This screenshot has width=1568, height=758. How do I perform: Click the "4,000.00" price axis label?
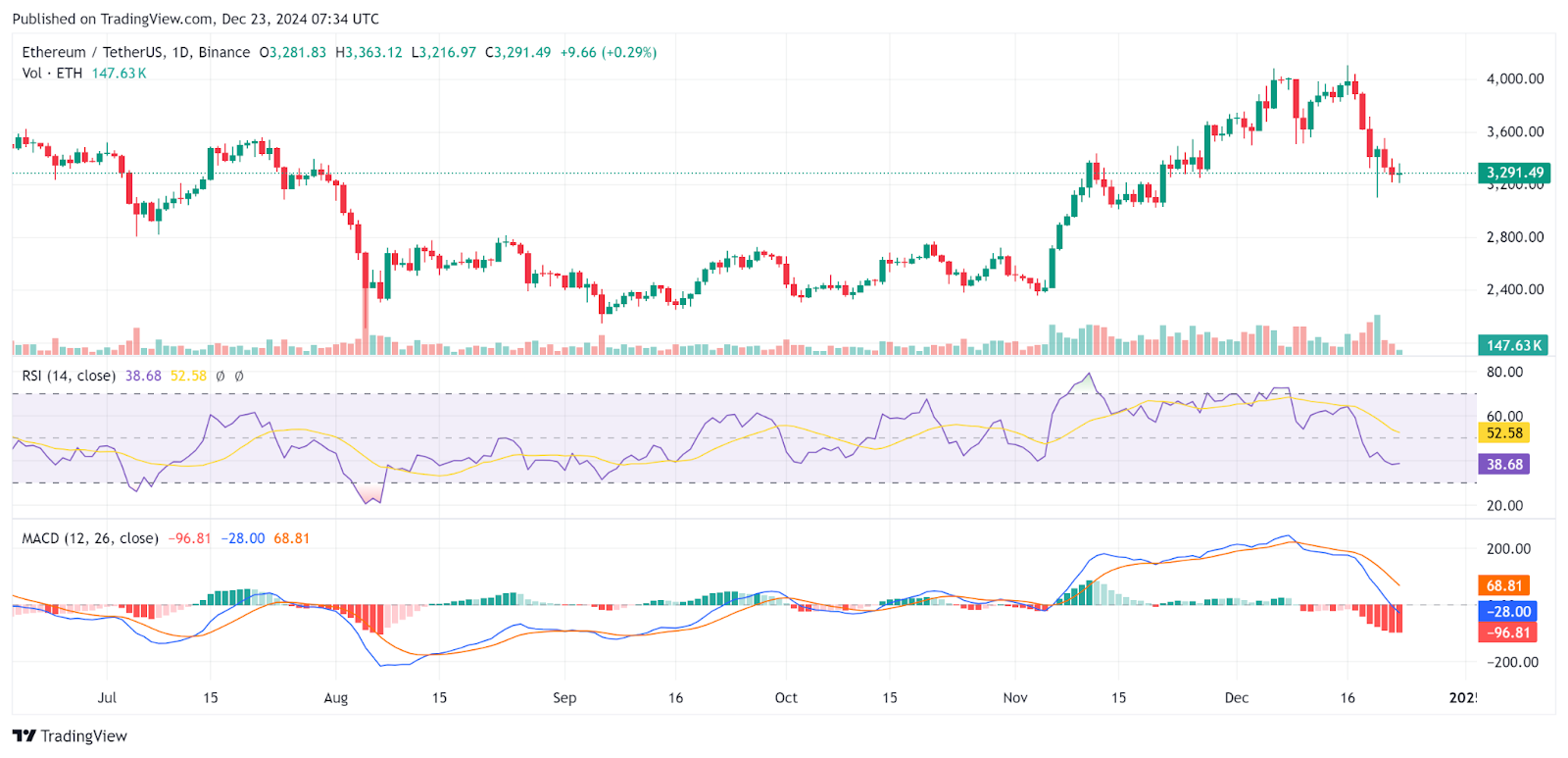click(x=1515, y=78)
